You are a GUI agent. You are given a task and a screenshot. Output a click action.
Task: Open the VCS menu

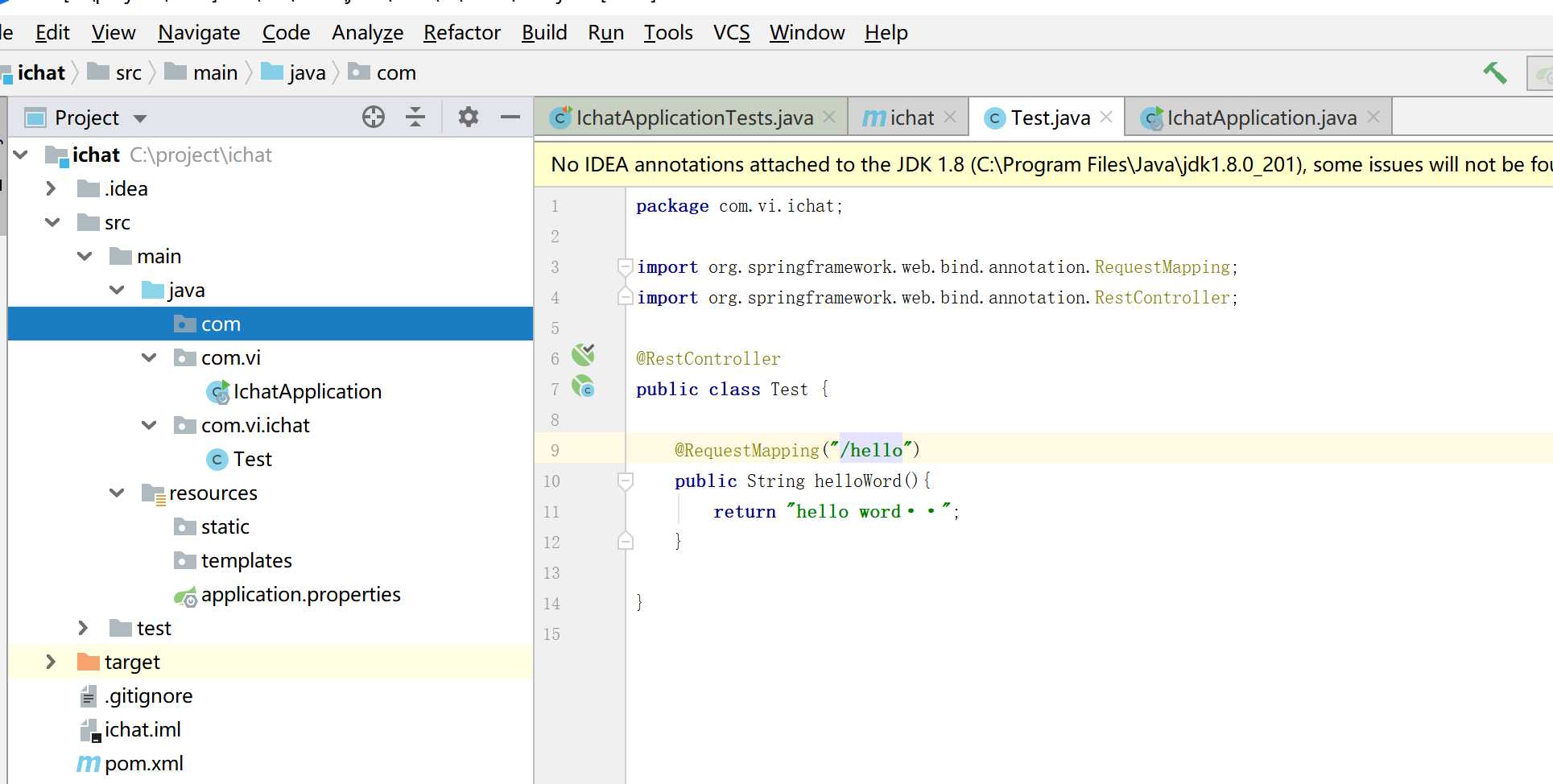pyautogui.click(x=731, y=33)
